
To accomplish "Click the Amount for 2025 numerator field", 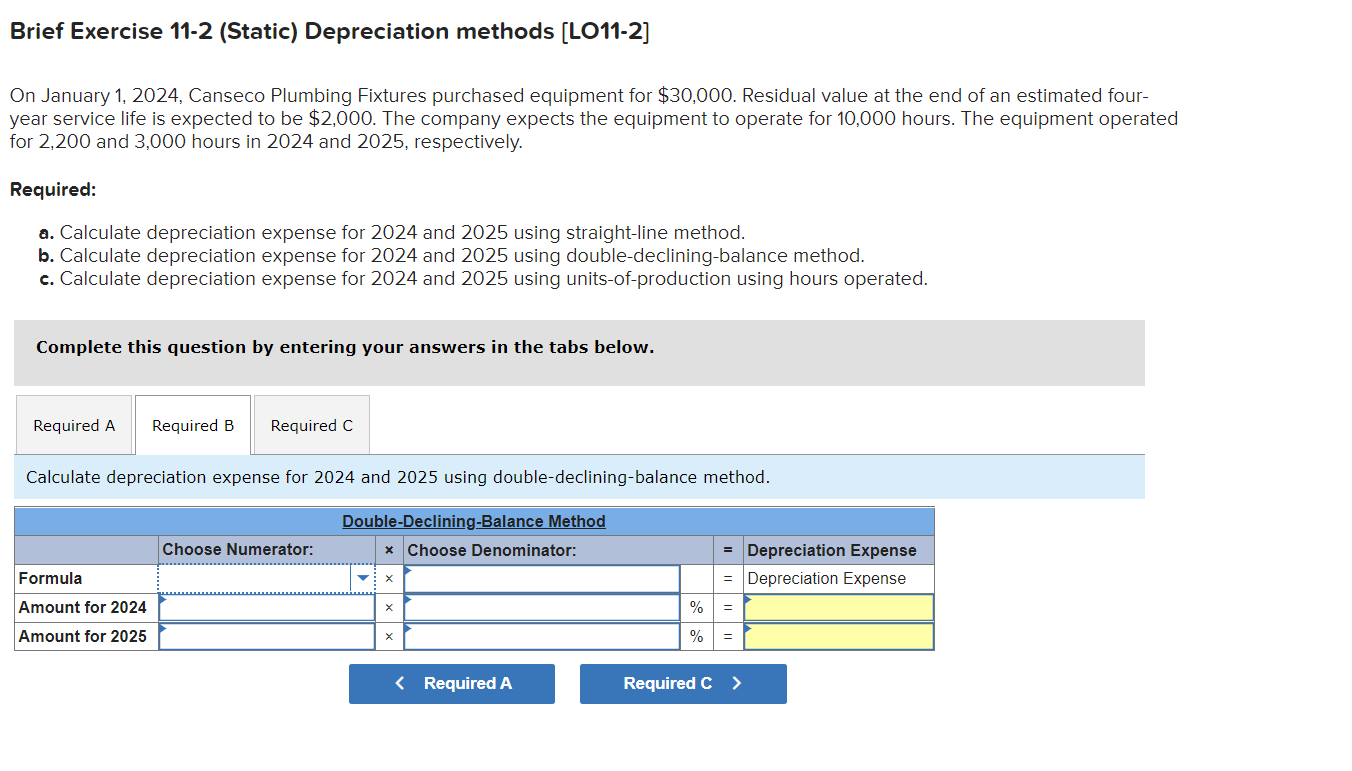I will click(265, 636).
